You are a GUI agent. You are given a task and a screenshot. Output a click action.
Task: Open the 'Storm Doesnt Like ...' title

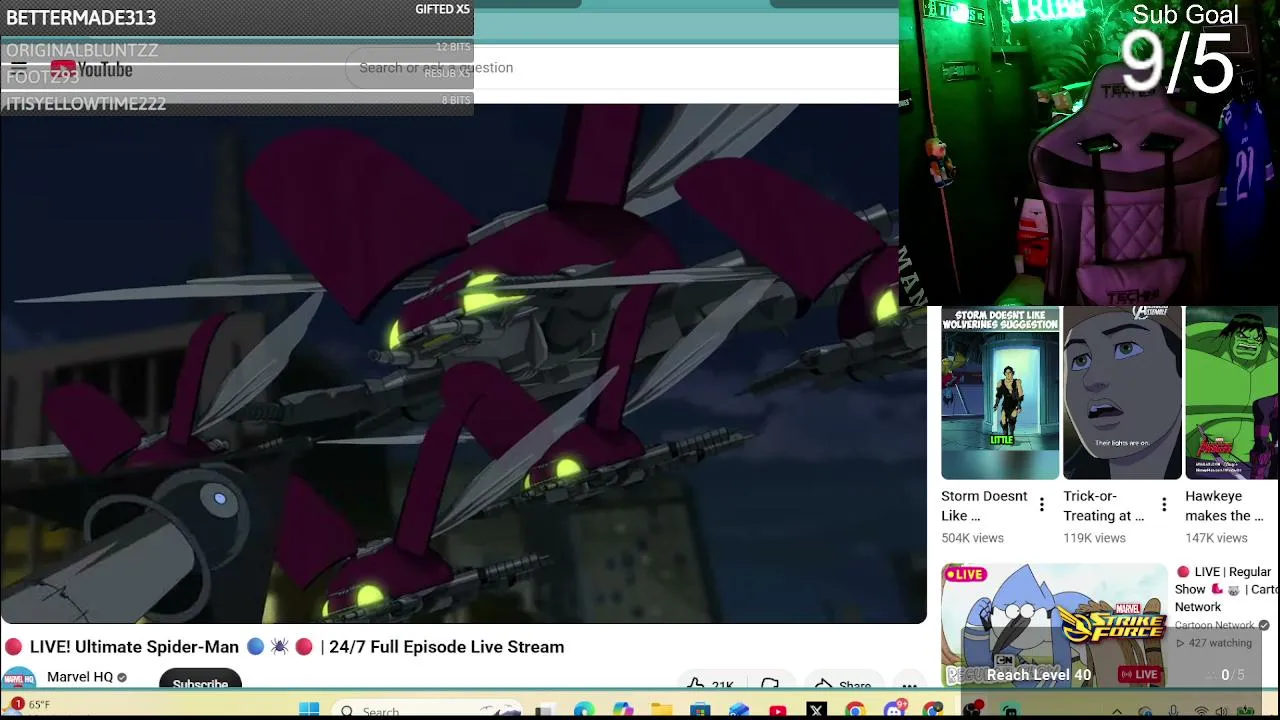984,506
